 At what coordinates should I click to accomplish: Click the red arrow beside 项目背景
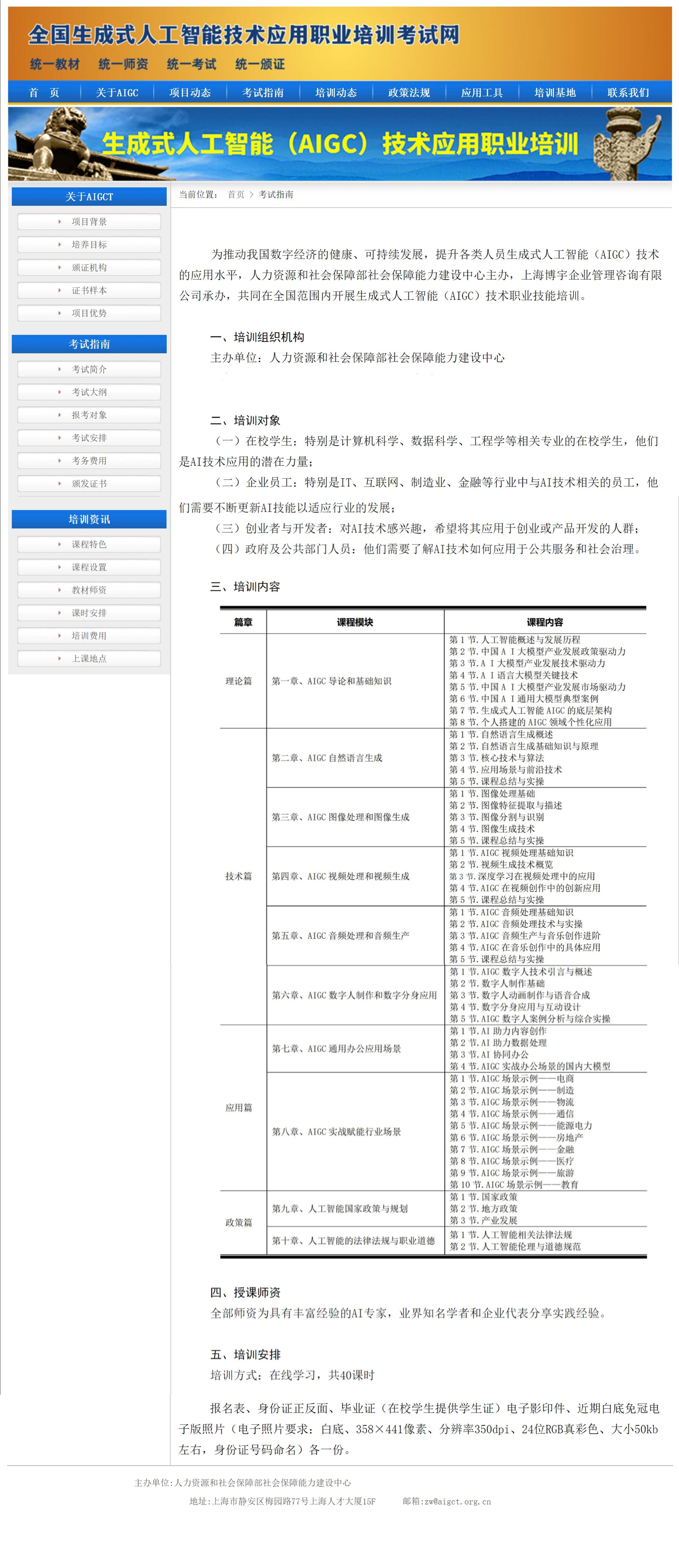59,221
